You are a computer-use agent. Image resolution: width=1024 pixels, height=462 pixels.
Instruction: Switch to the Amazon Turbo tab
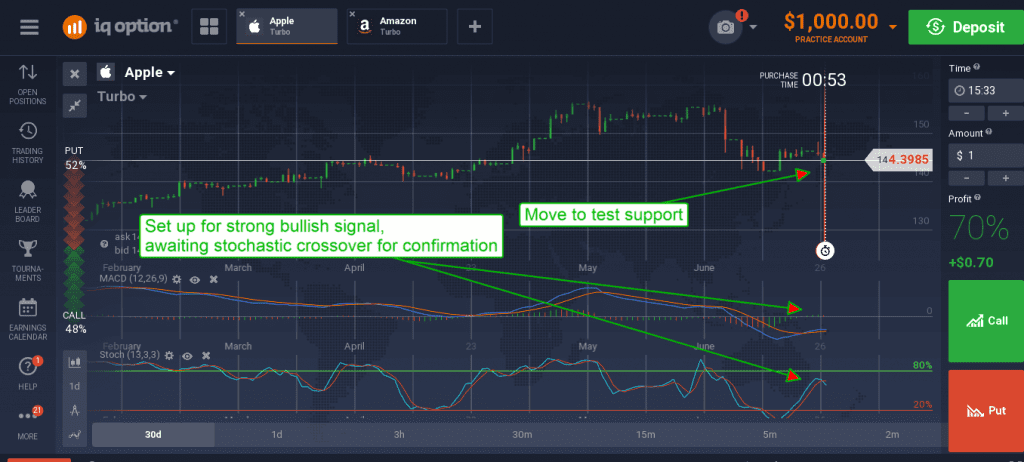coord(397,26)
